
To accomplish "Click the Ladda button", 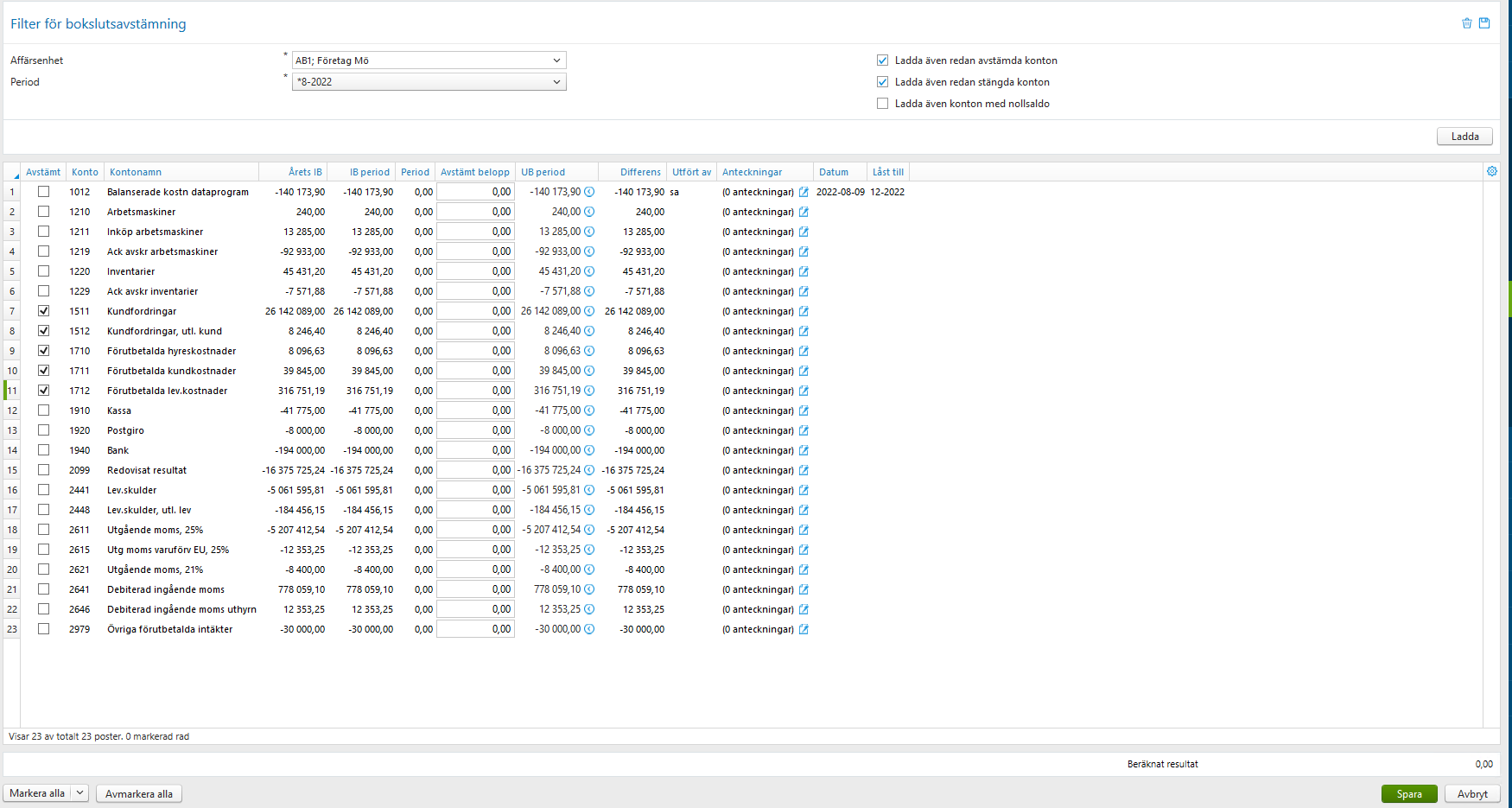I will pos(1464,136).
